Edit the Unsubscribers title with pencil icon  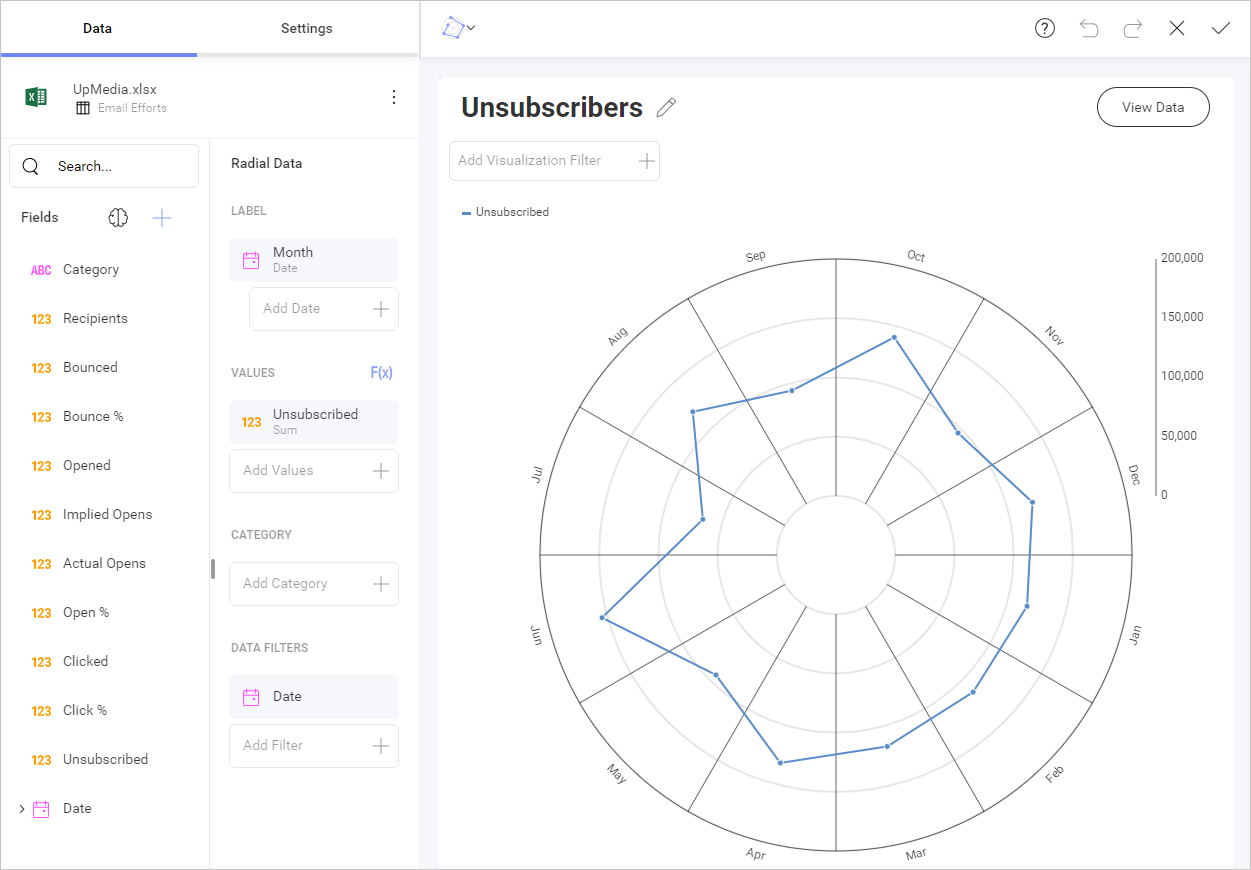tap(666, 108)
